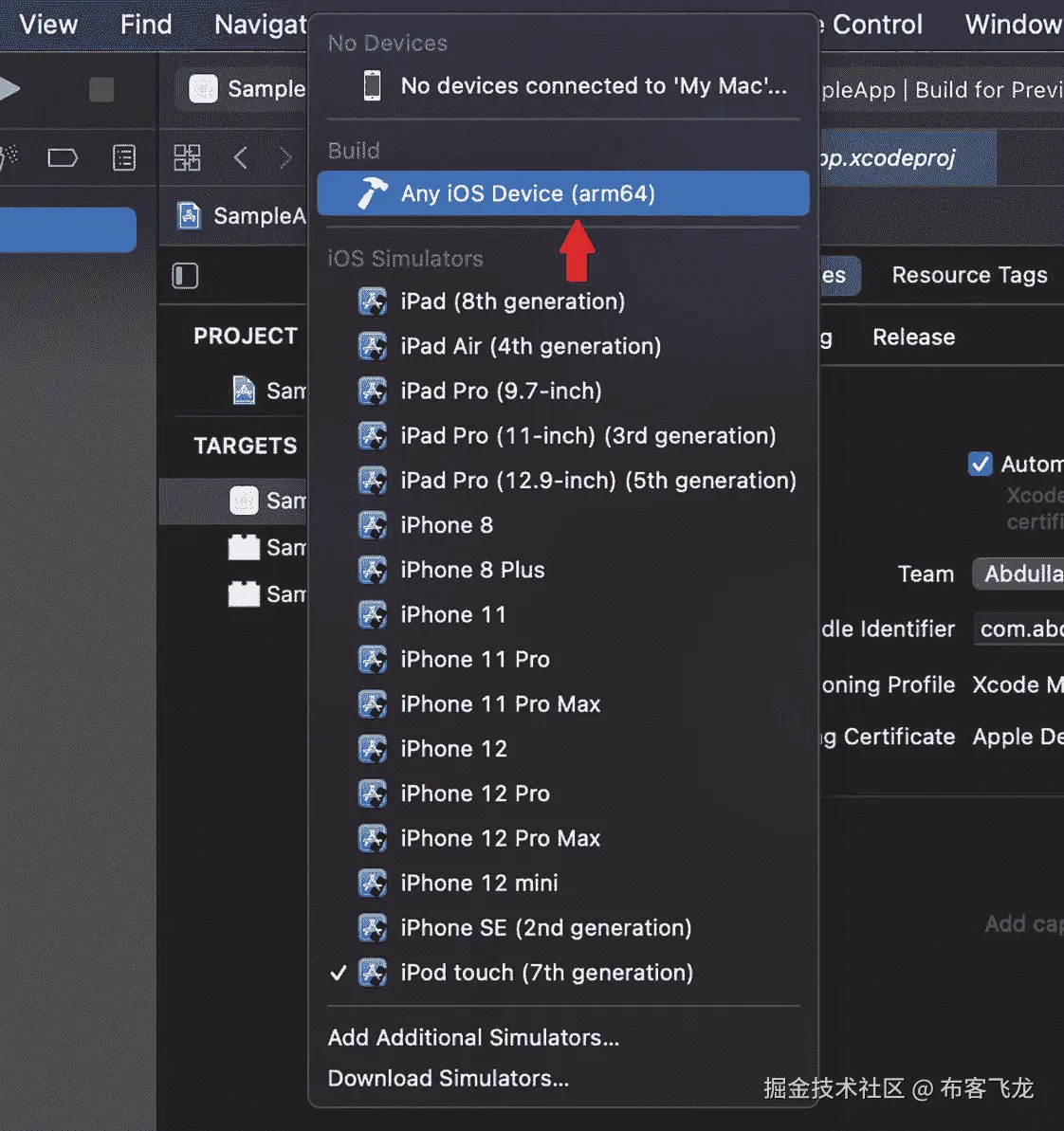Select checked iPod touch (7th generation) simulator
This screenshot has height=1131, width=1064.
[x=562, y=973]
